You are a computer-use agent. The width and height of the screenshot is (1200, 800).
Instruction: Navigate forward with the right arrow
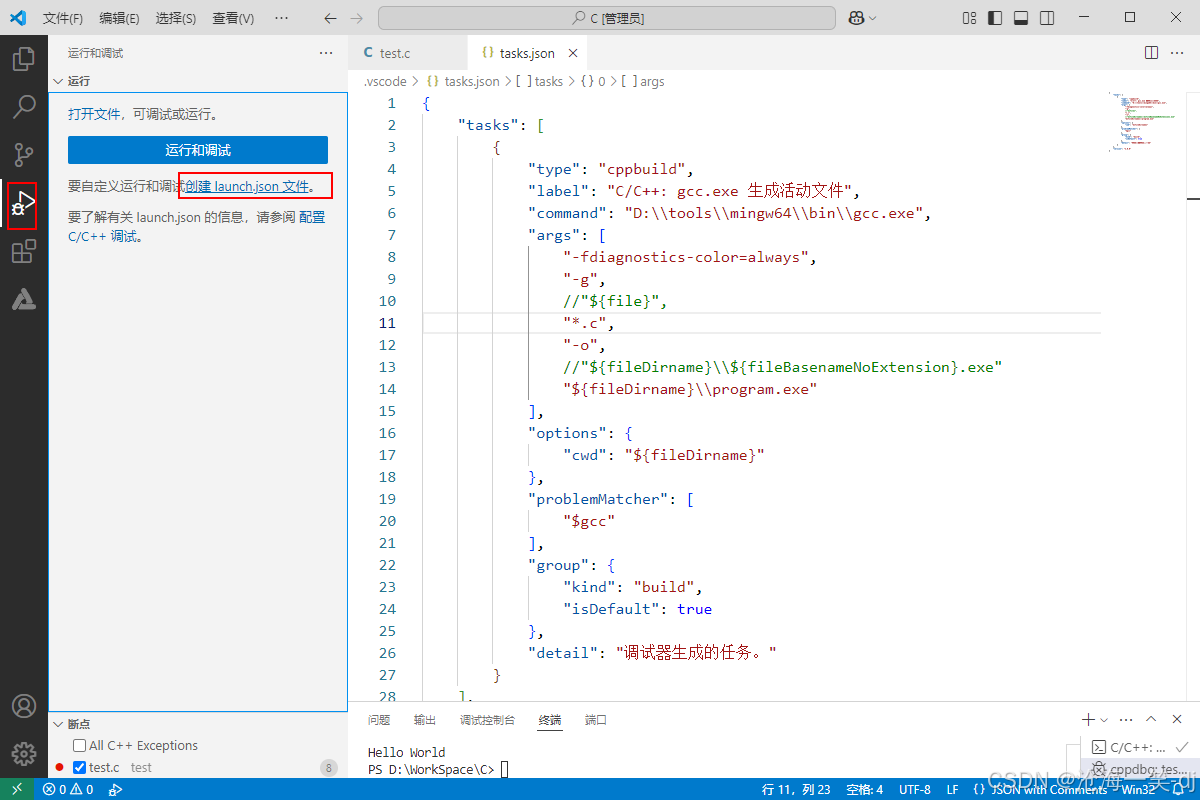pyautogui.click(x=357, y=18)
